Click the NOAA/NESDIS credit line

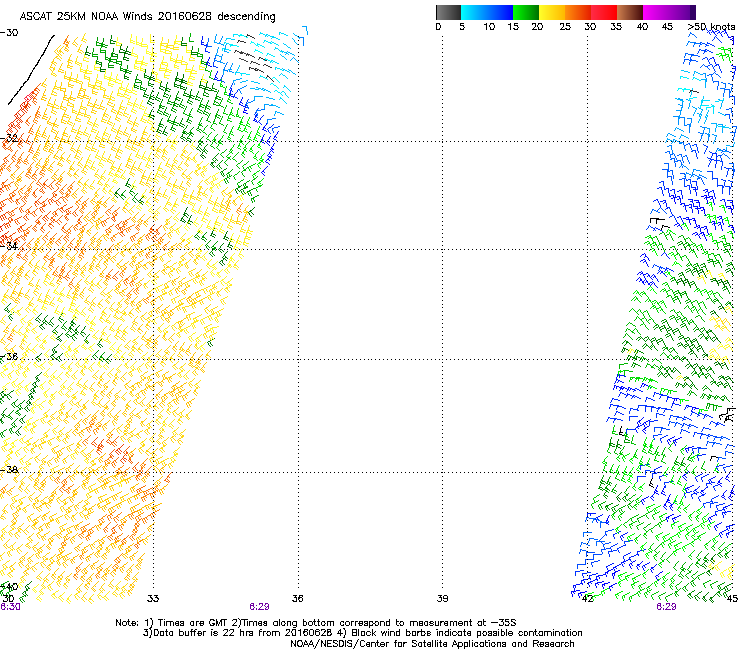[x=432, y=644]
